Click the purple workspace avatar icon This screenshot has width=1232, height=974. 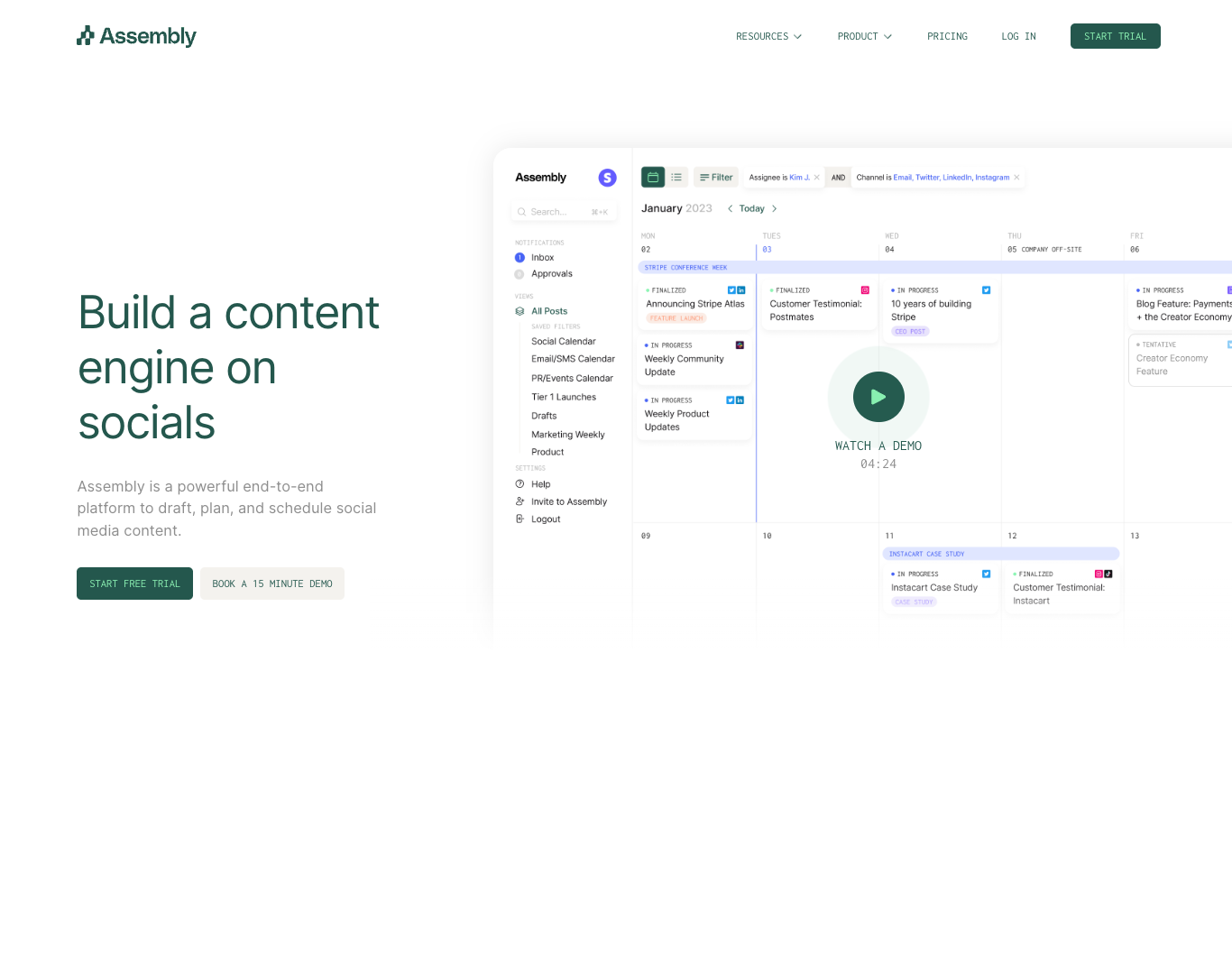click(x=607, y=178)
